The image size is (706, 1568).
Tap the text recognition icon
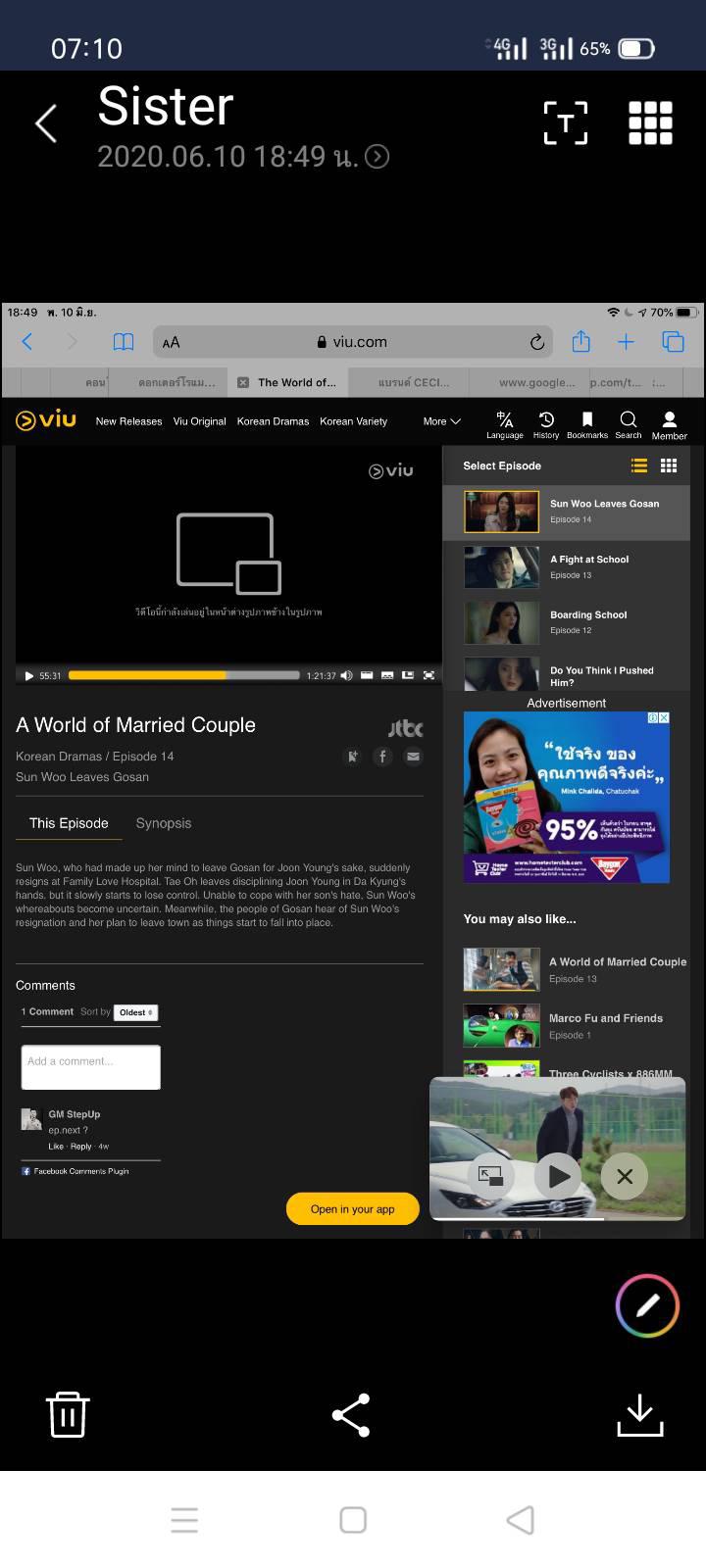pos(566,122)
